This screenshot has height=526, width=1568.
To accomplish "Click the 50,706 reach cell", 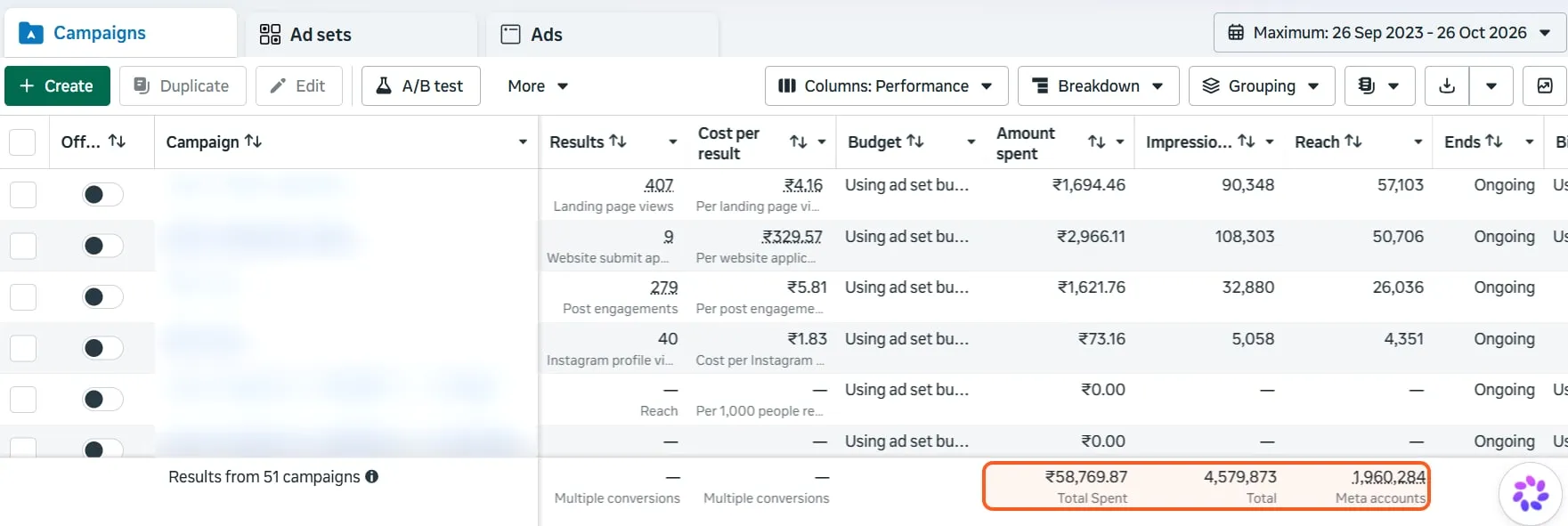I will 1398,237.
